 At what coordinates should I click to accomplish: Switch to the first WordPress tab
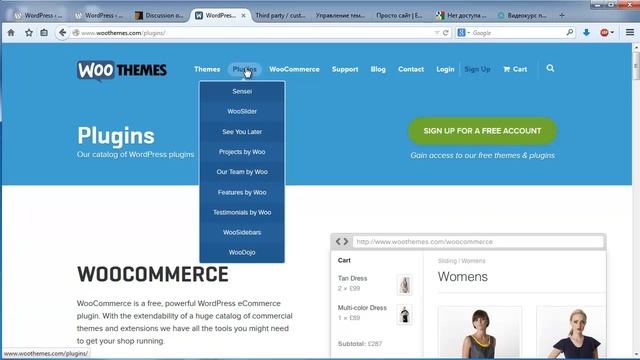click(x=39, y=16)
